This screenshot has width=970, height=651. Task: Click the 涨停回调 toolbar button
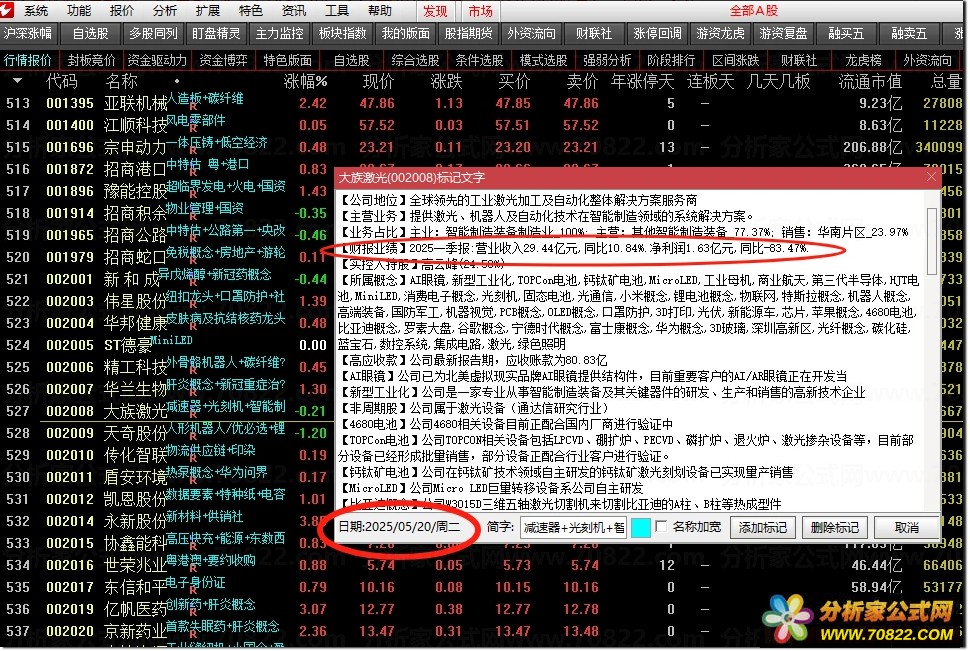[658, 33]
